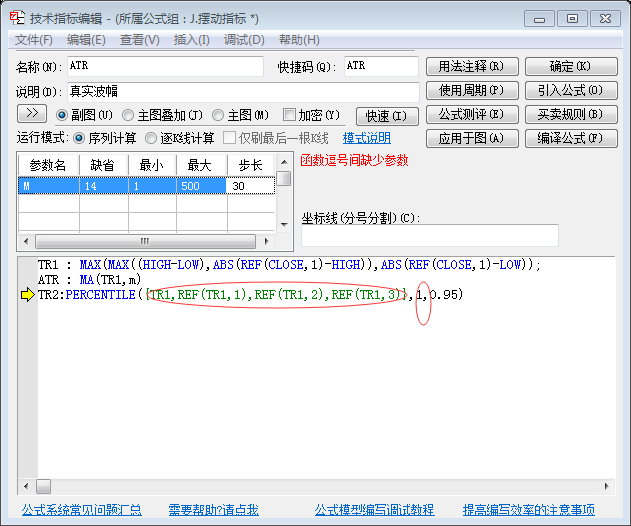Click the ATR : MA(TR1,m) line
The height and width of the screenshot is (526, 631).
pyautogui.click(x=89, y=279)
